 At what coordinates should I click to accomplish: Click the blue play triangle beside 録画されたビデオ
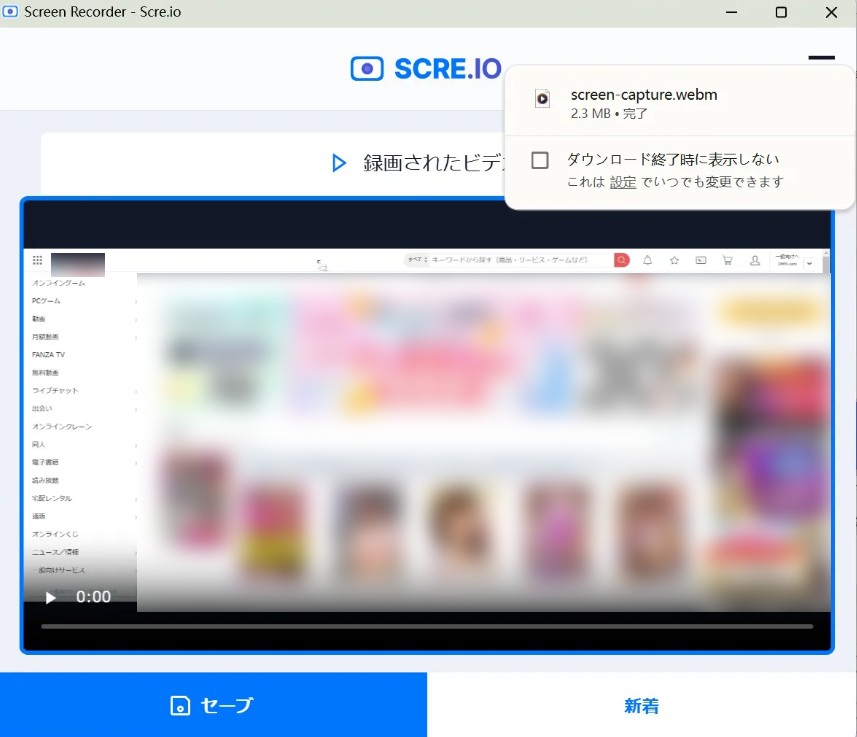tap(339, 163)
